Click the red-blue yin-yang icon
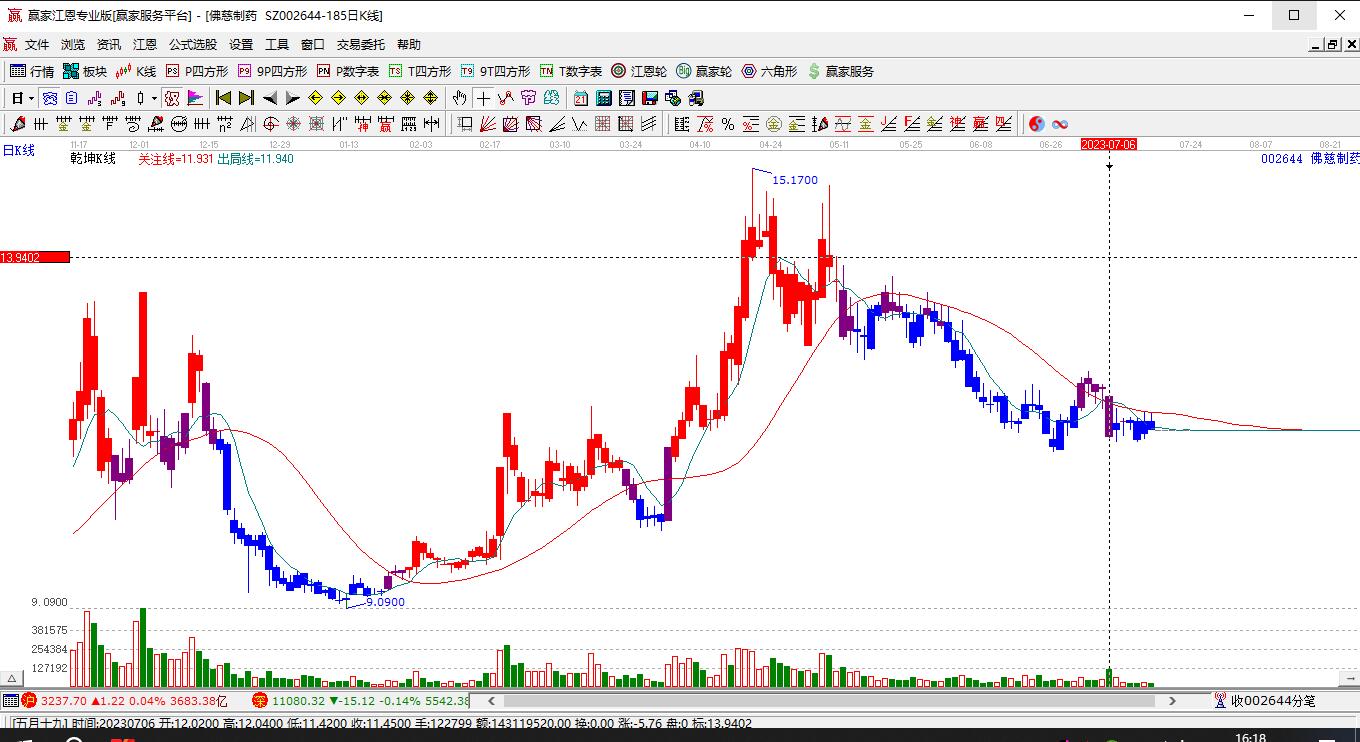Image resolution: width=1360 pixels, height=742 pixels. click(1037, 124)
